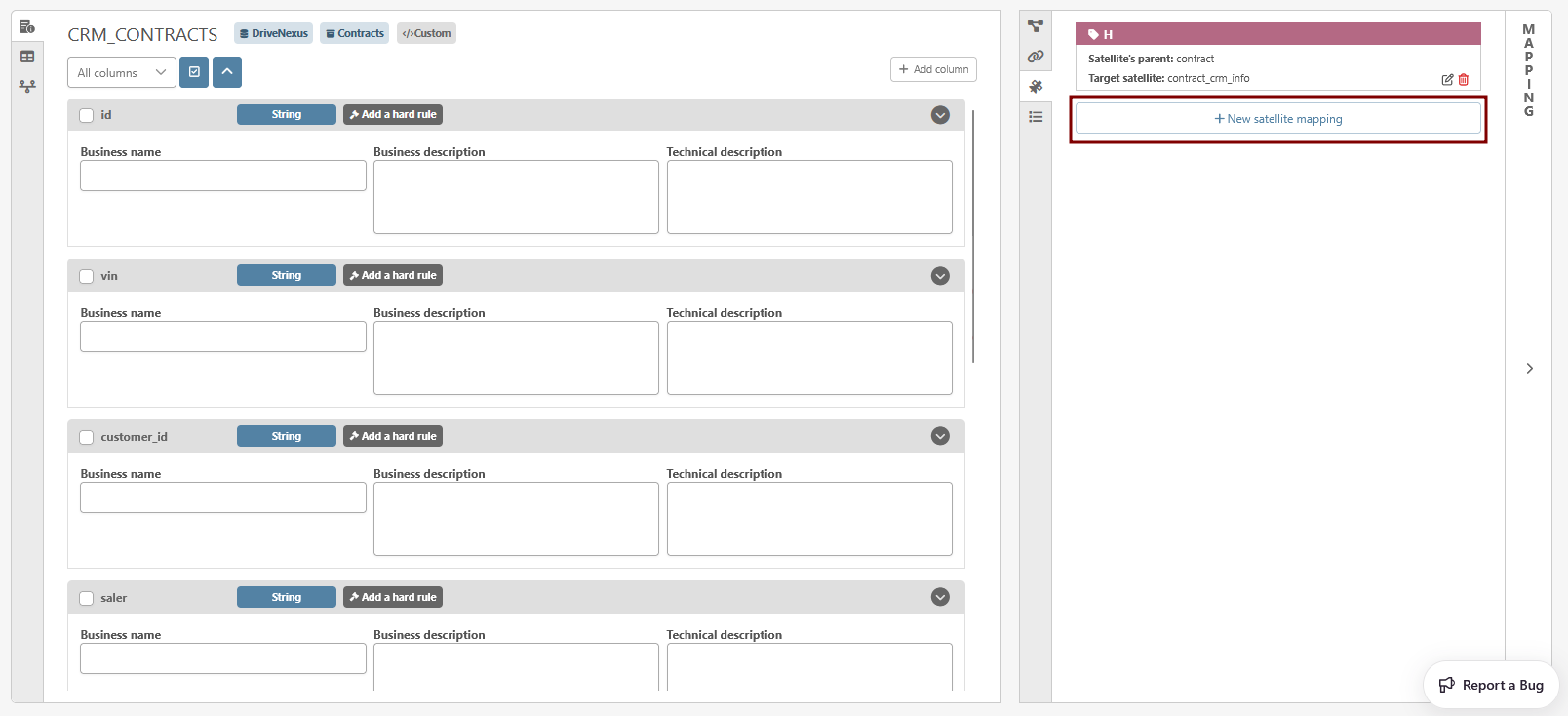Click the Contracts tag
The width and height of the screenshot is (1568, 716).
[x=355, y=33]
